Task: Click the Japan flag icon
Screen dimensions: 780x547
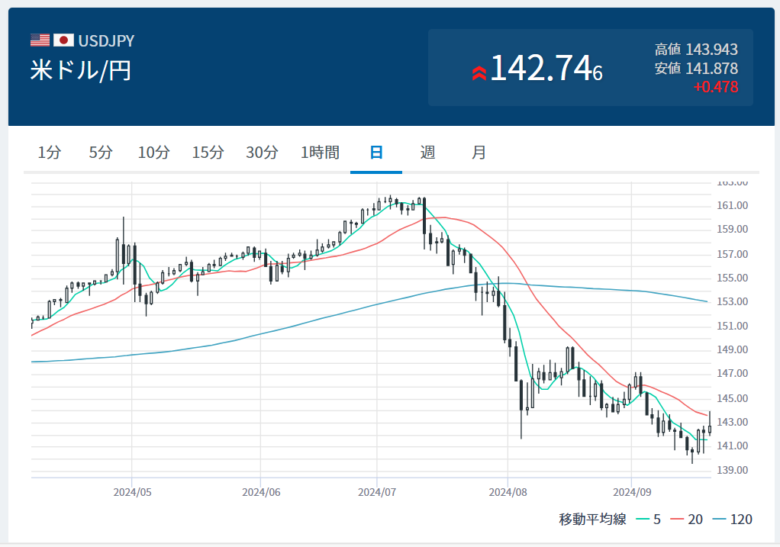Action: point(64,41)
